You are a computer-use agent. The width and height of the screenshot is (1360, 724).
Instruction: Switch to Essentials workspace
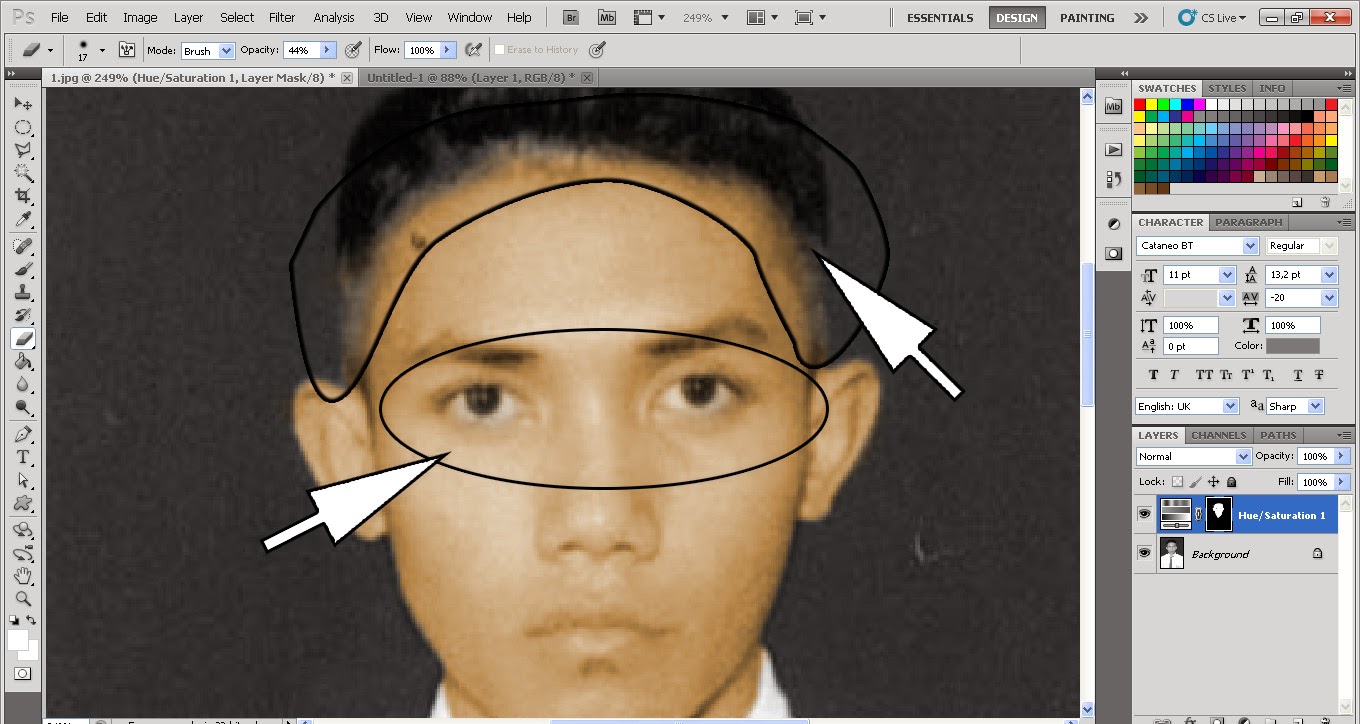pyautogui.click(x=940, y=18)
